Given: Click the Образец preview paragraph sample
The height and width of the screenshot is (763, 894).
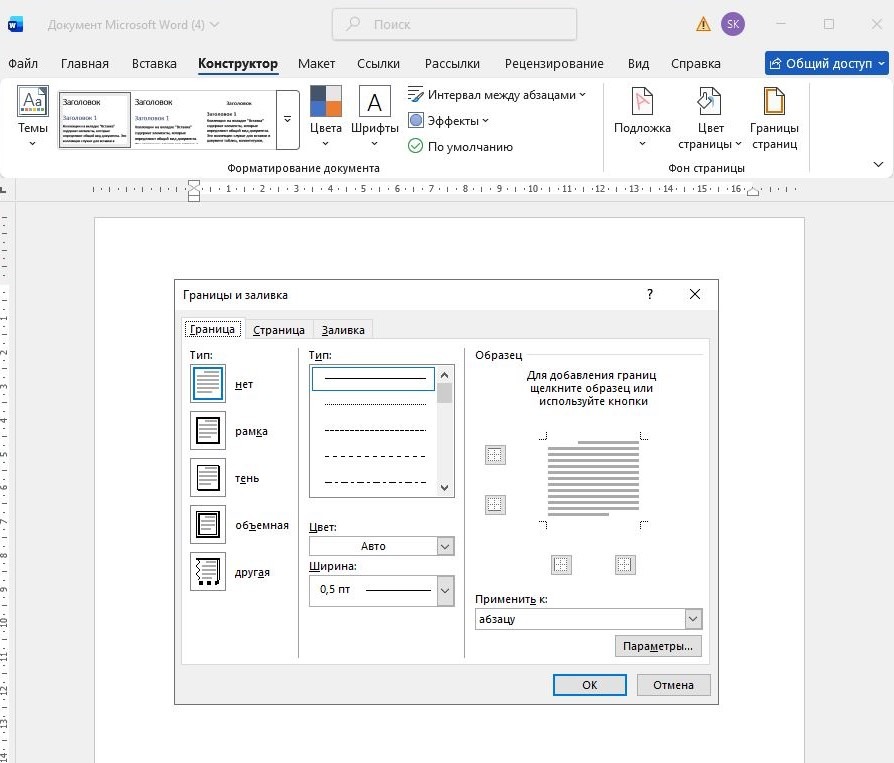Looking at the screenshot, I should 593,478.
